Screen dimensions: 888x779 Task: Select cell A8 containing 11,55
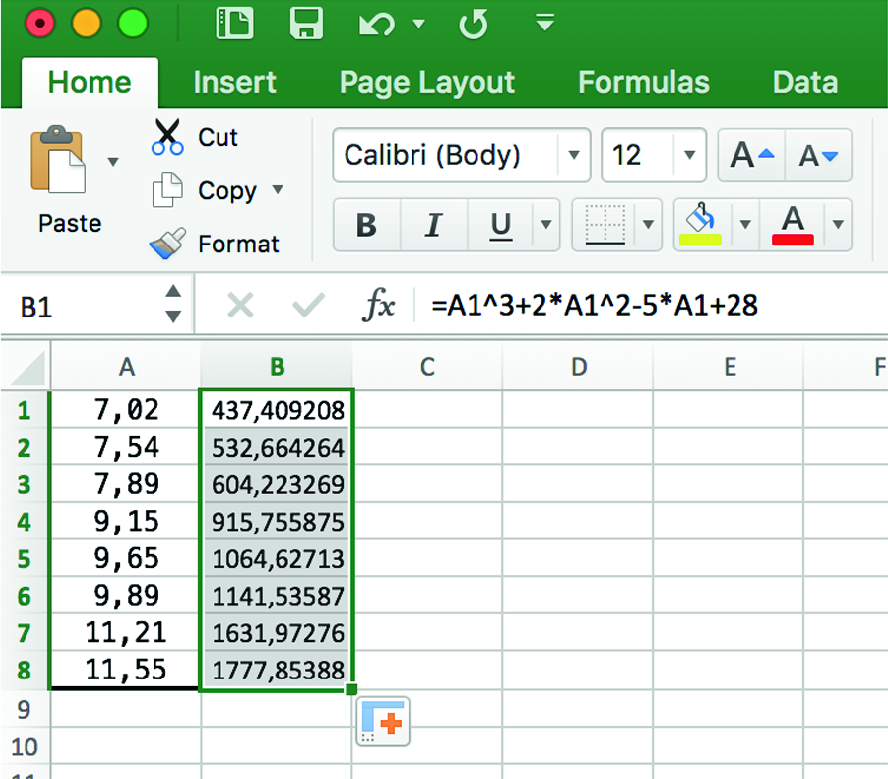pyautogui.click(x=125, y=670)
